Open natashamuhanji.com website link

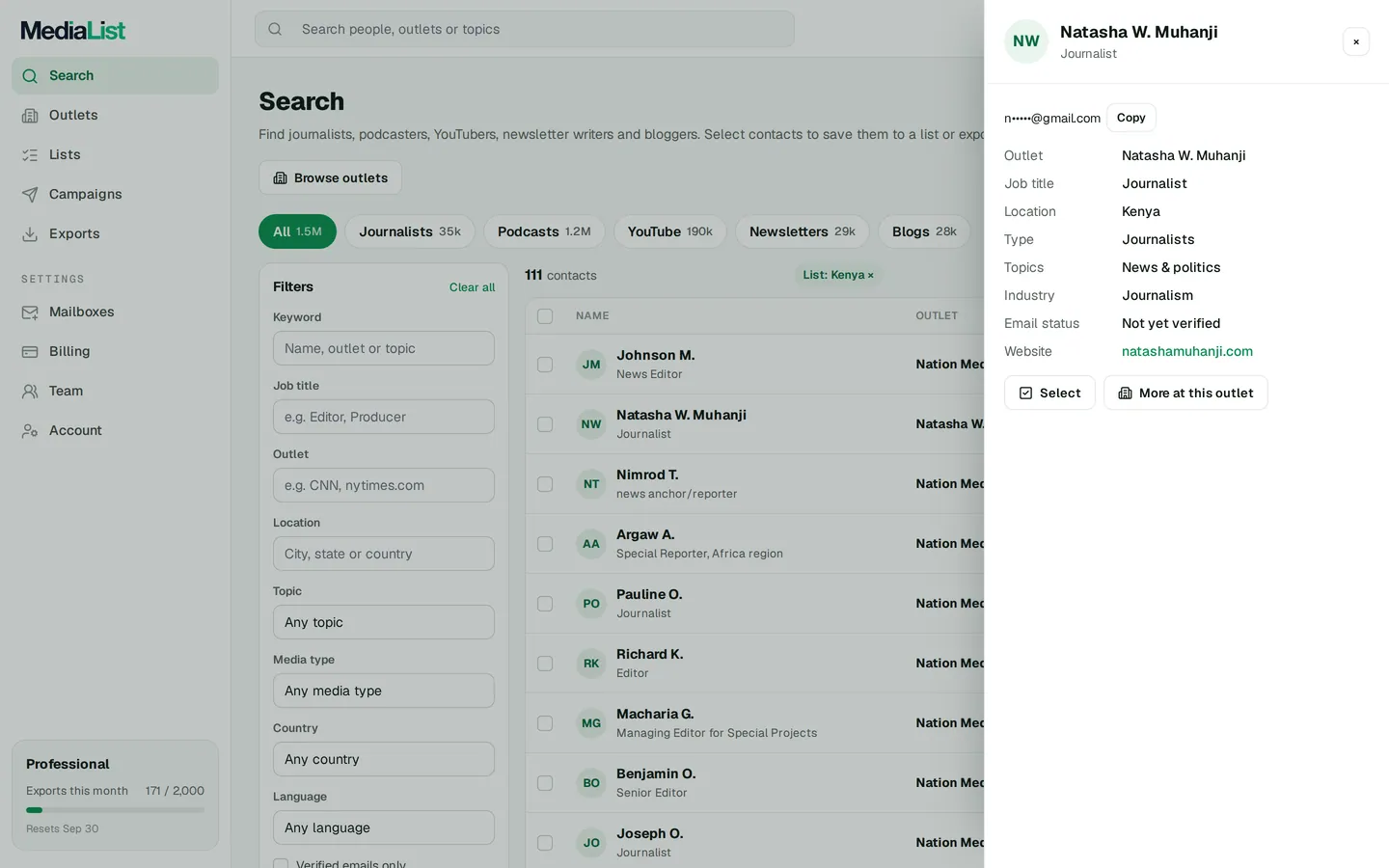[1187, 351]
